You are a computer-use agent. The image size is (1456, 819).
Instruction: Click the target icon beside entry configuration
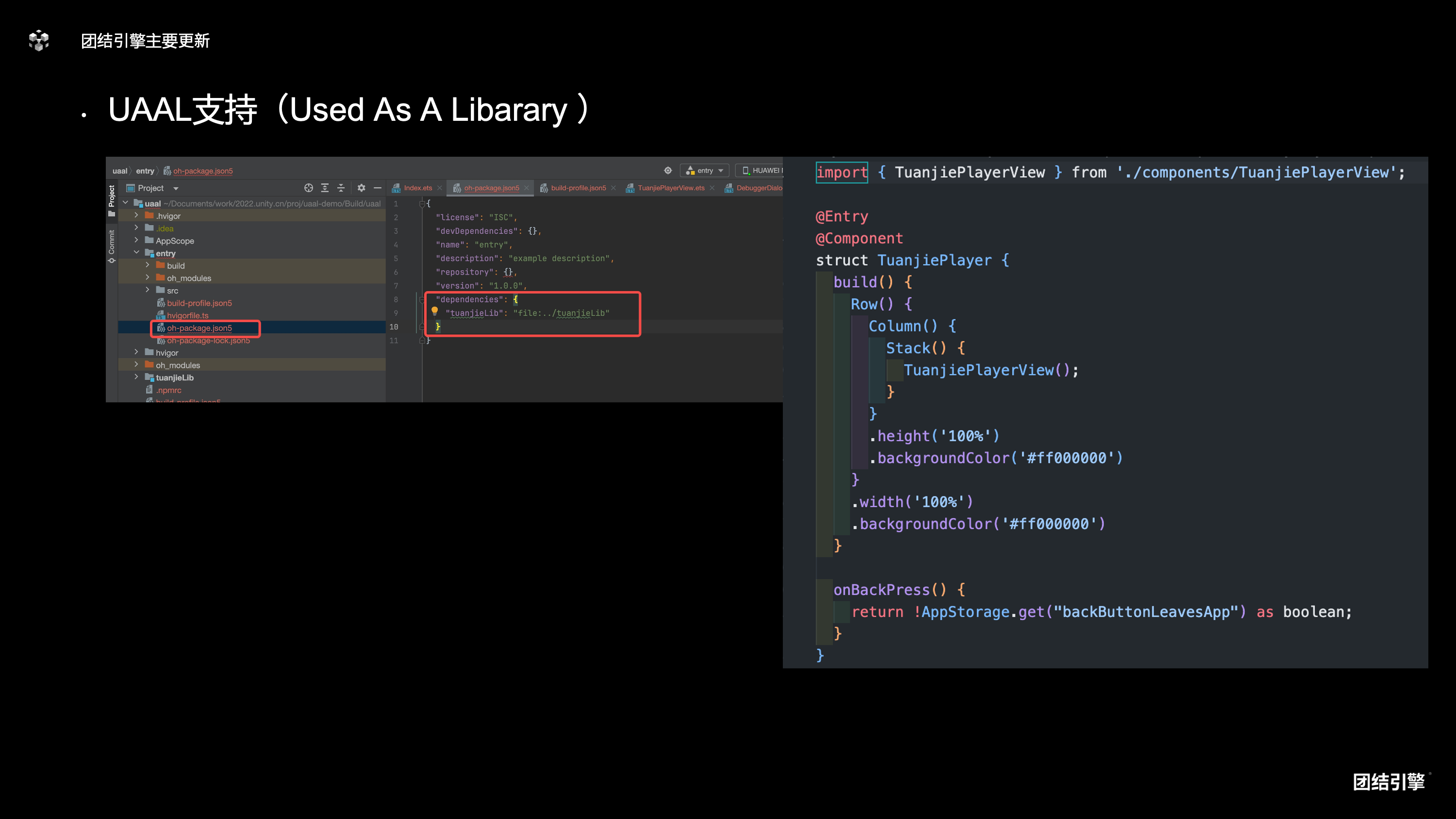[x=668, y=170]
